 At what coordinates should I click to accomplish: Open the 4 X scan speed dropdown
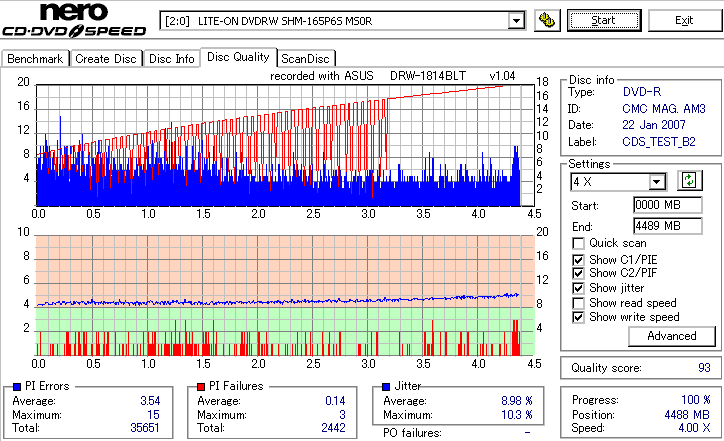click(x=656, y=182)
